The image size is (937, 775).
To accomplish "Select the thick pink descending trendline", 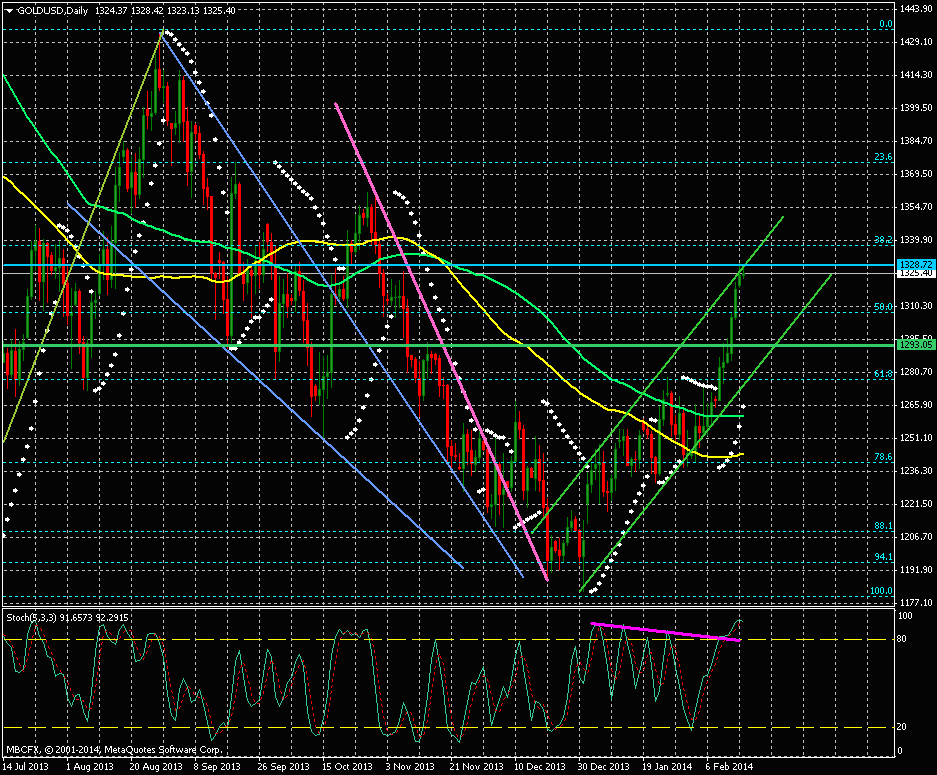I will 441,341.
